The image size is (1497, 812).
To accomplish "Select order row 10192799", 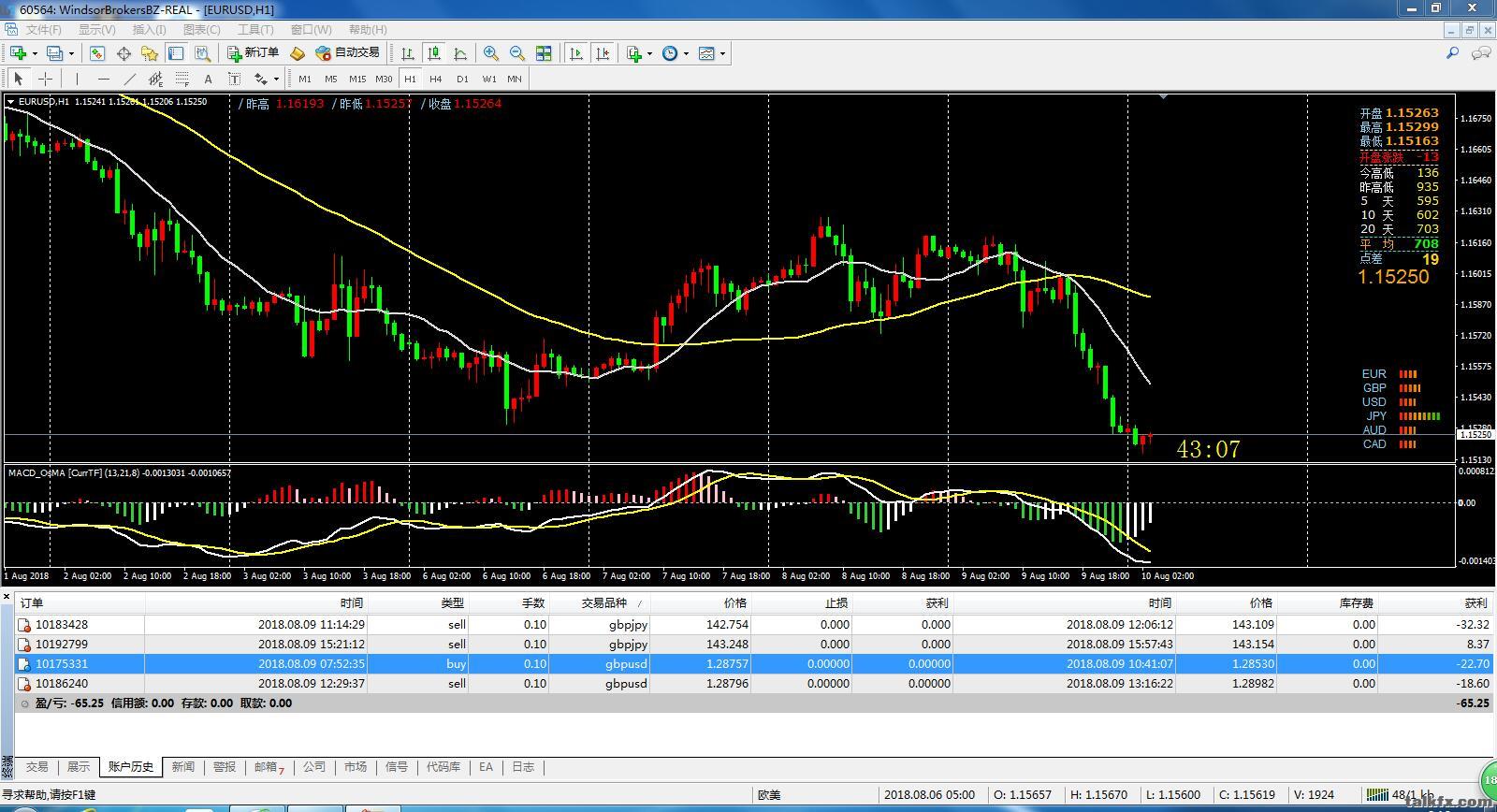I will pos(753,644).
